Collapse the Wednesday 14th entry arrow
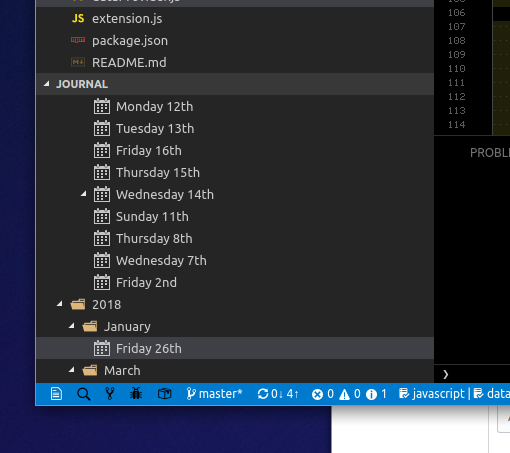Image resolution: width=510 pixels, height=453 pixels. [84, 194]
